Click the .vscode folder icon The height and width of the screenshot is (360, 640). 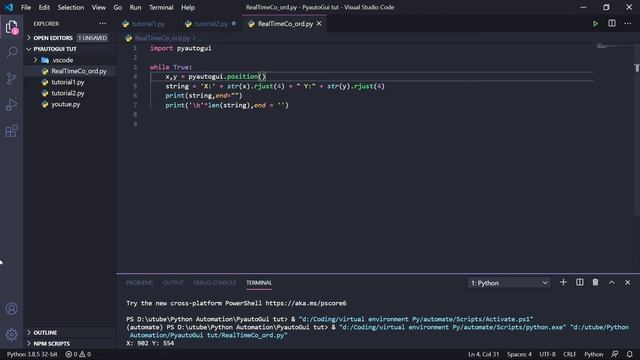tap(45, 60)
